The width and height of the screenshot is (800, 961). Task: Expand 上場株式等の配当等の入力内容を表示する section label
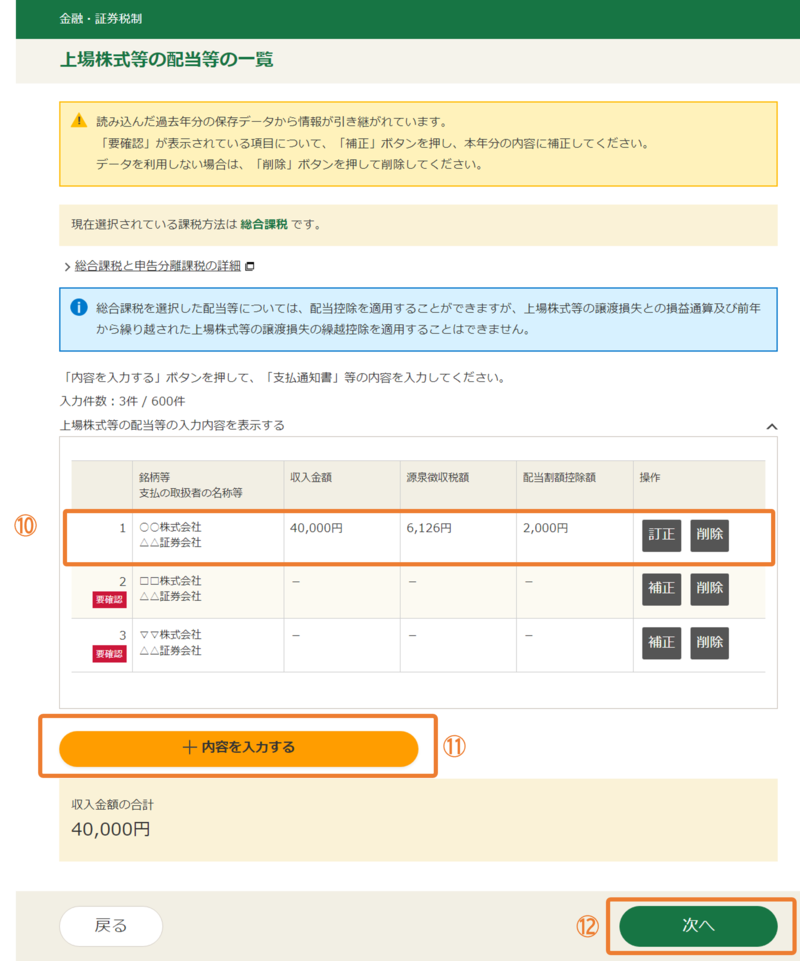pyautogui.click(x=172, y=425)
